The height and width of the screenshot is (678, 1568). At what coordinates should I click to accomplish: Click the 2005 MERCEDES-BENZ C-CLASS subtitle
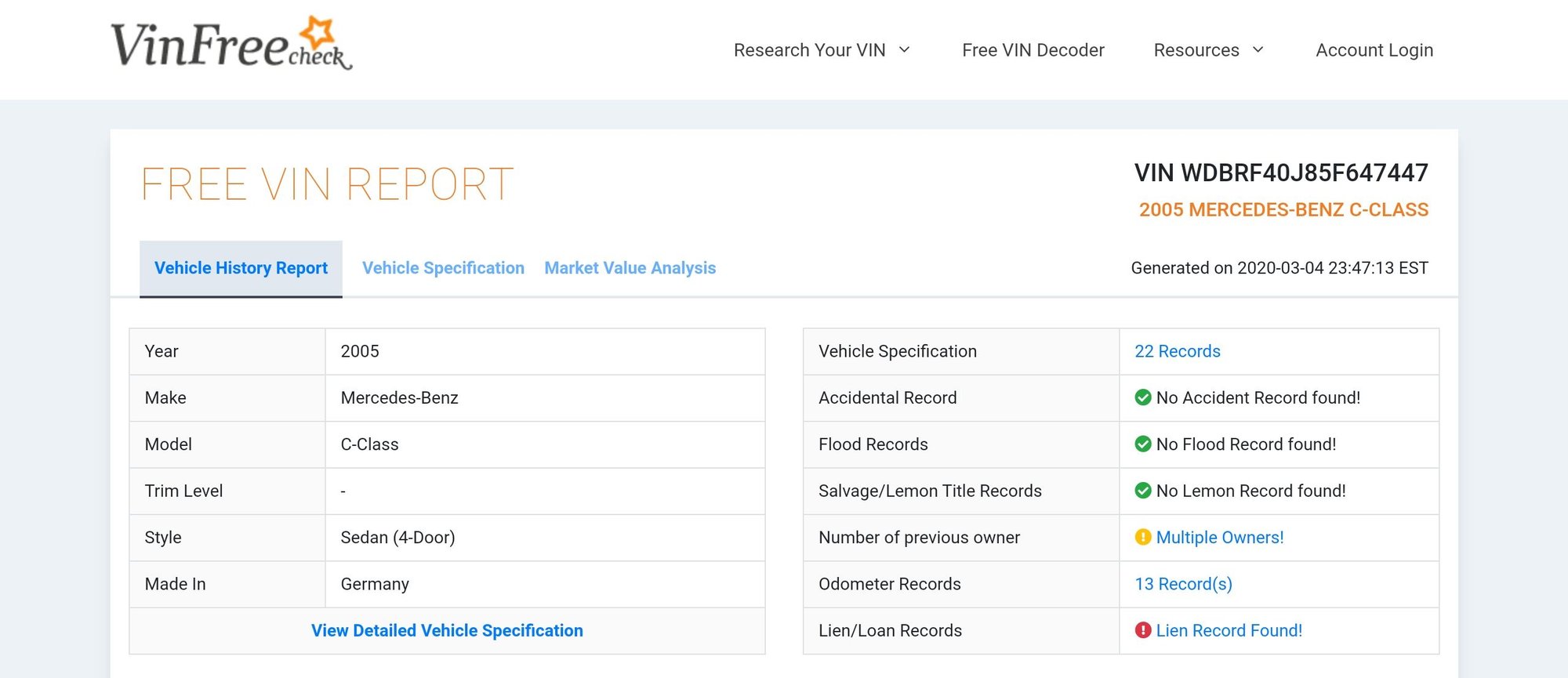pos(1283,210)
